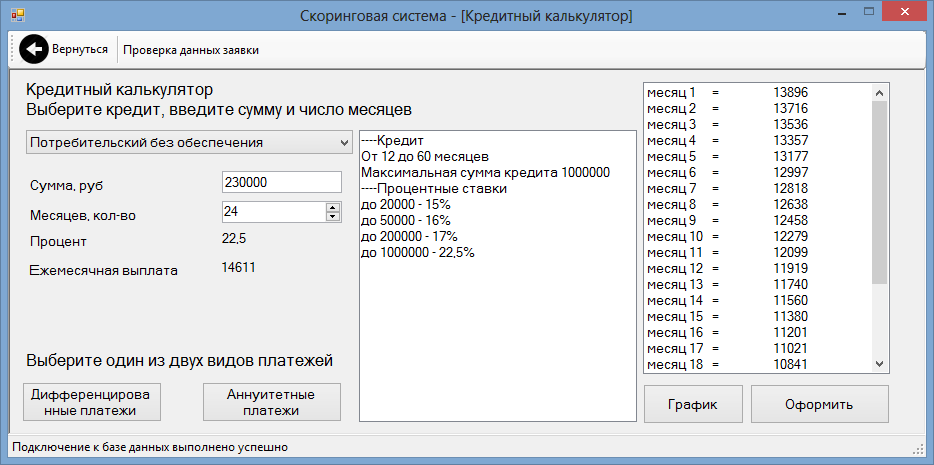Click the toolbar grip handle
Viewport: 934px width, 465px height.
(13, 50)
